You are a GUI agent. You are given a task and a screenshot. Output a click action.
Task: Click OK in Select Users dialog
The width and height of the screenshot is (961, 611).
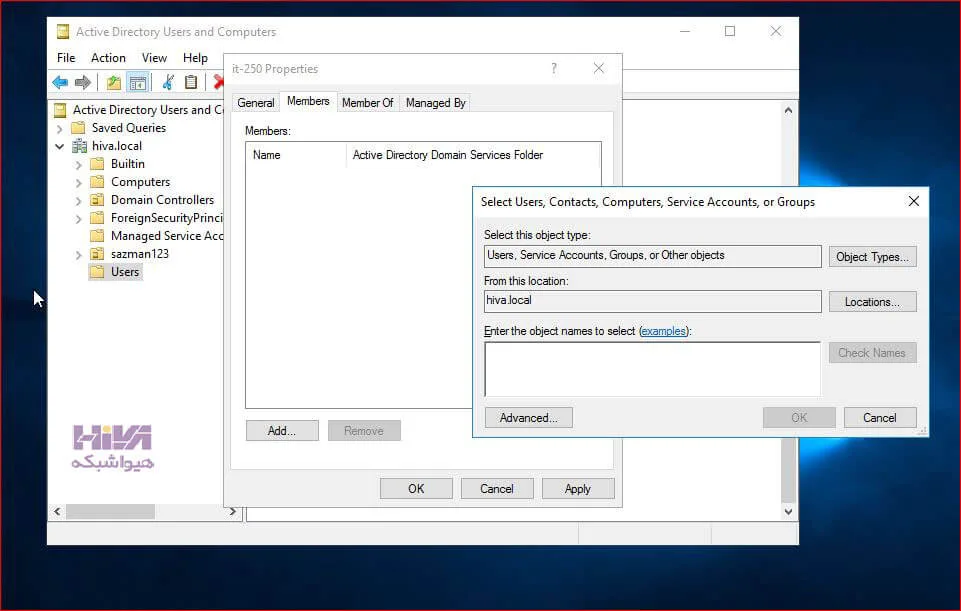[799, 417]
